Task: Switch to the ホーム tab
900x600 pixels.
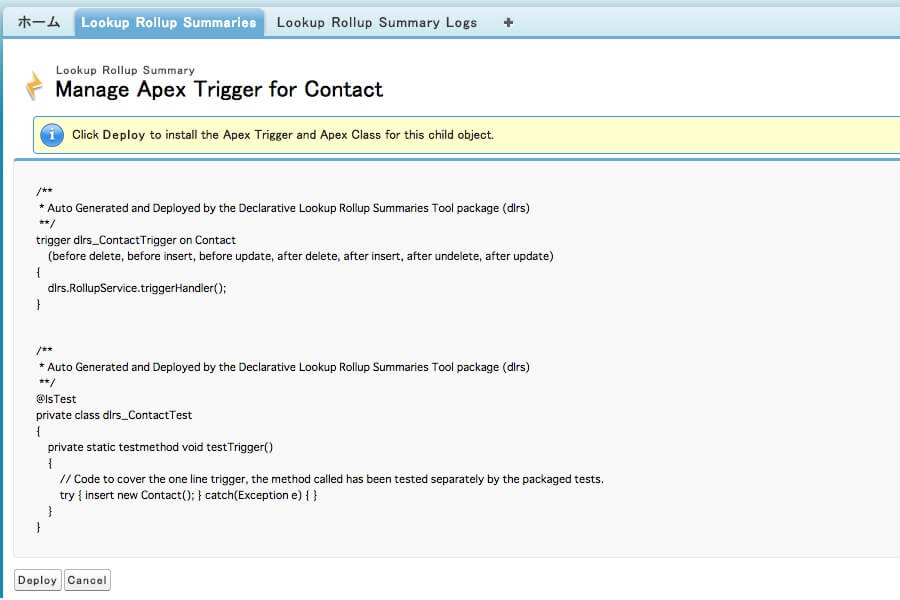Action: (x=39, y=22)
